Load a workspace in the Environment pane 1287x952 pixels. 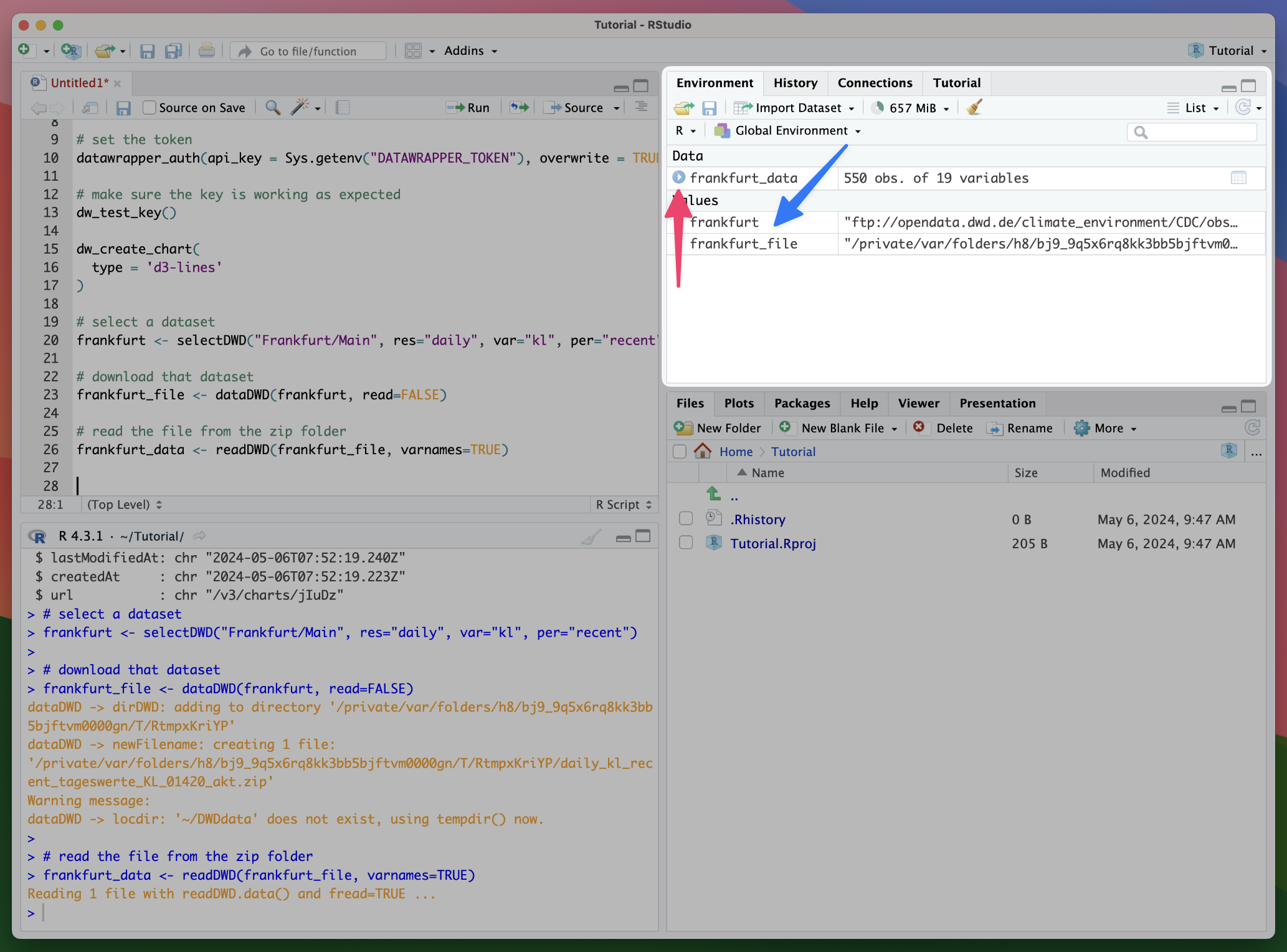[x=683, y=108]
